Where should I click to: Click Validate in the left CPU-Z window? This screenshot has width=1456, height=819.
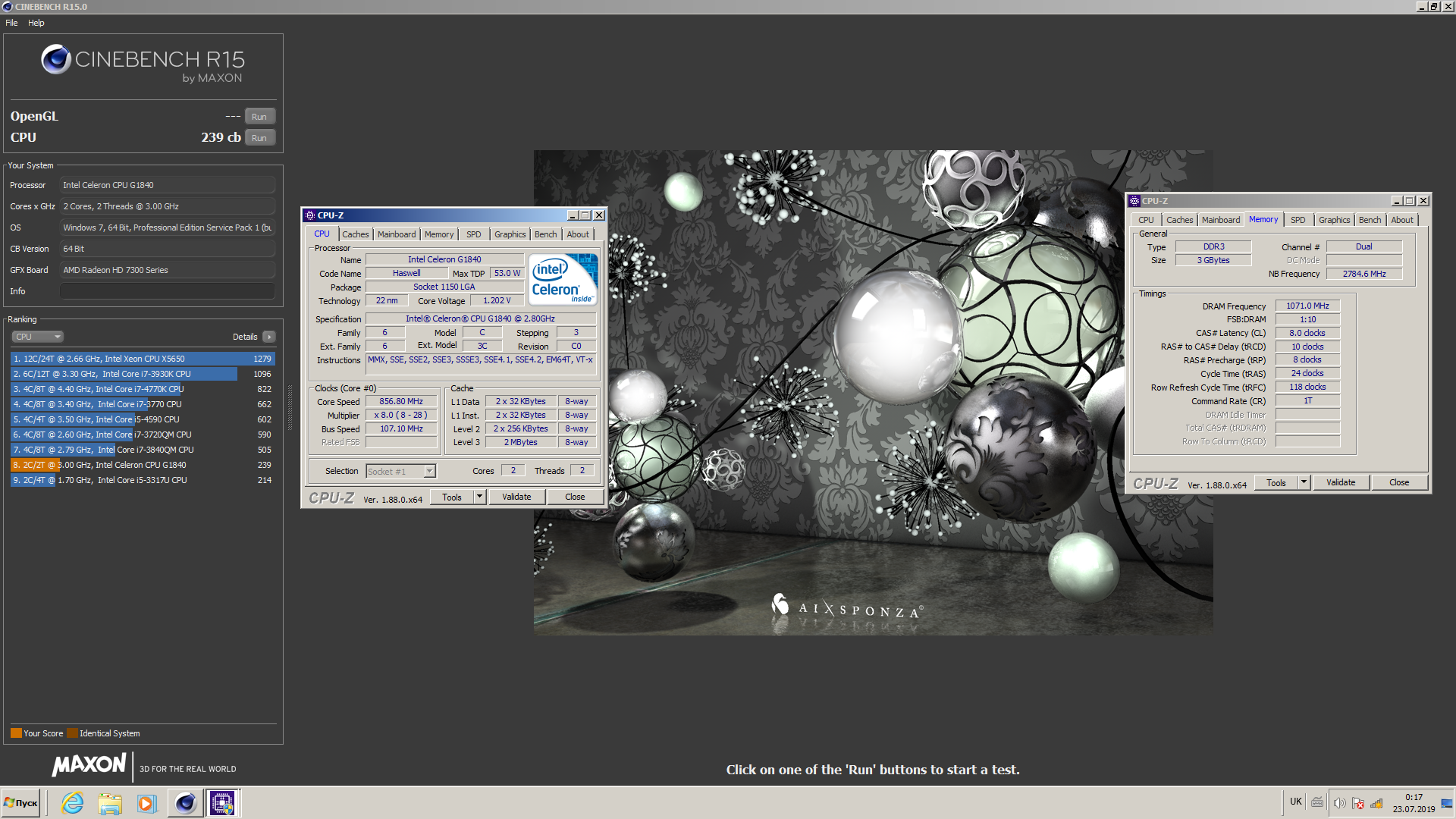tap(516, 497)
